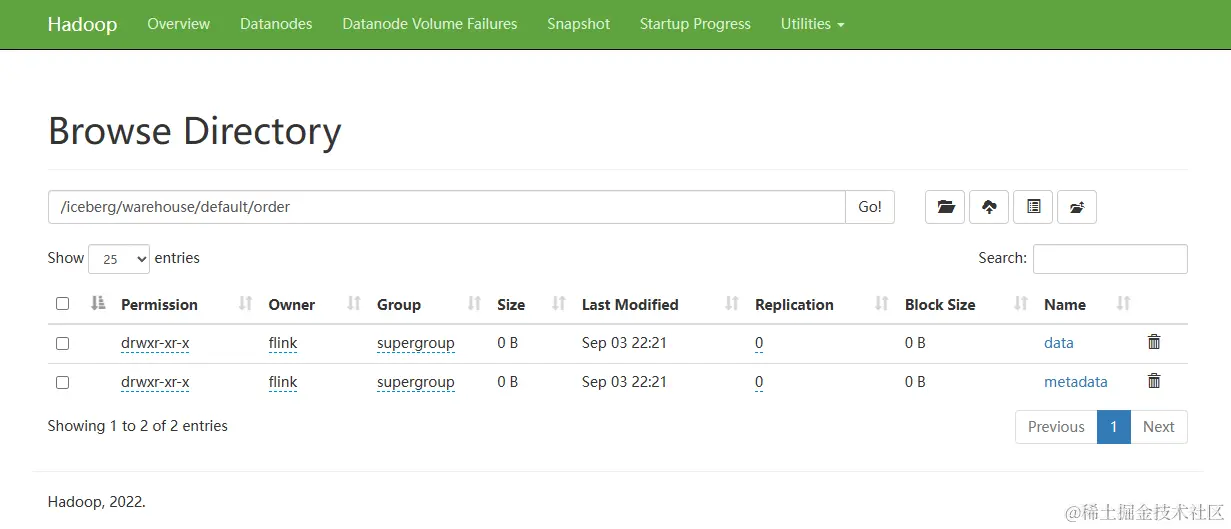Sort the table by Last Modified column
The image size is (1231, 529).
coord(630,304)
